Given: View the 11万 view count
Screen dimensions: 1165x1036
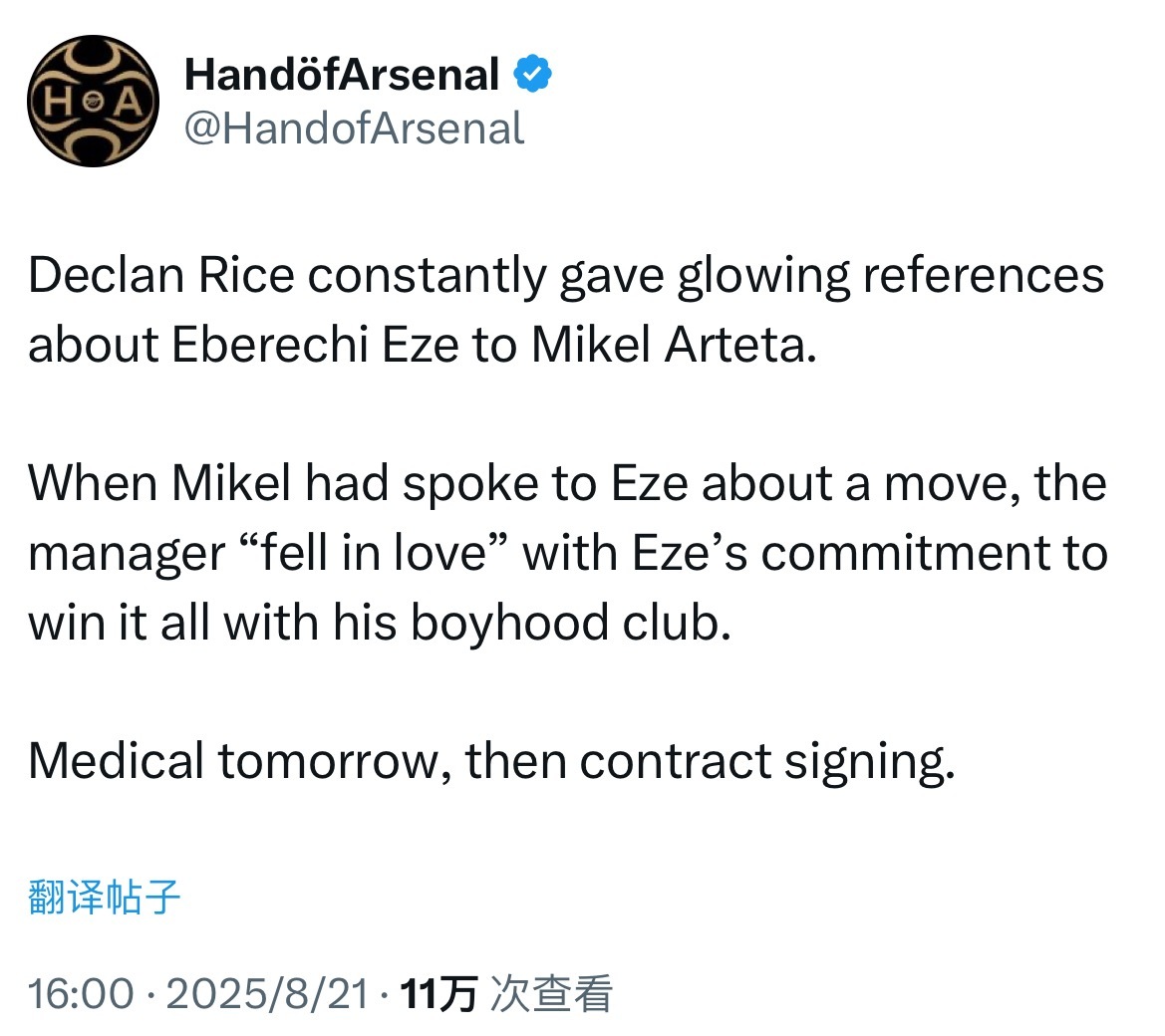Looking at the screenshot, I should tap(437, 994).
